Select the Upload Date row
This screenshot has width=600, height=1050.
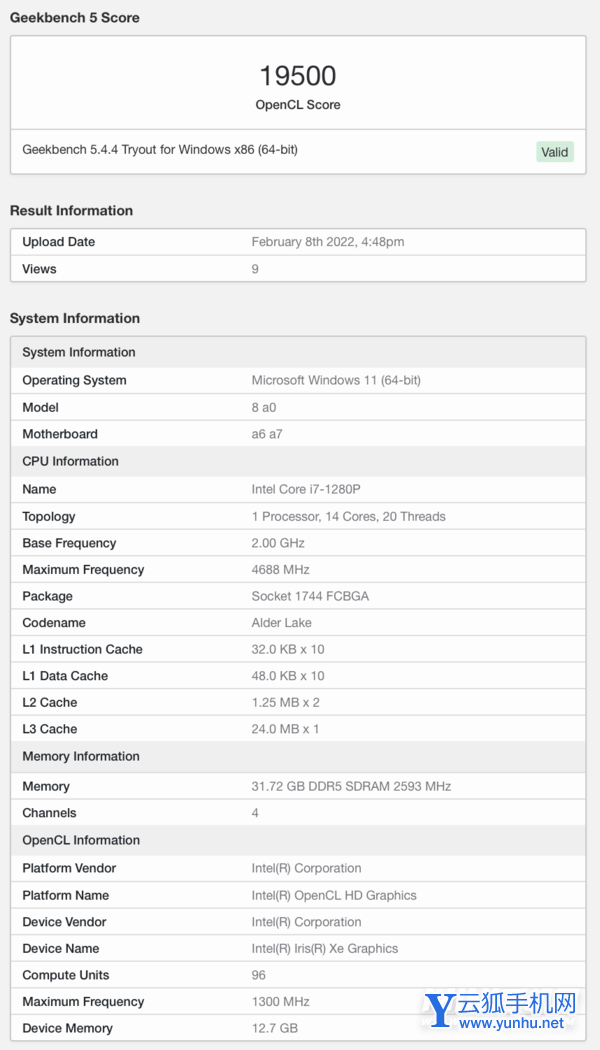coord(298,242)
